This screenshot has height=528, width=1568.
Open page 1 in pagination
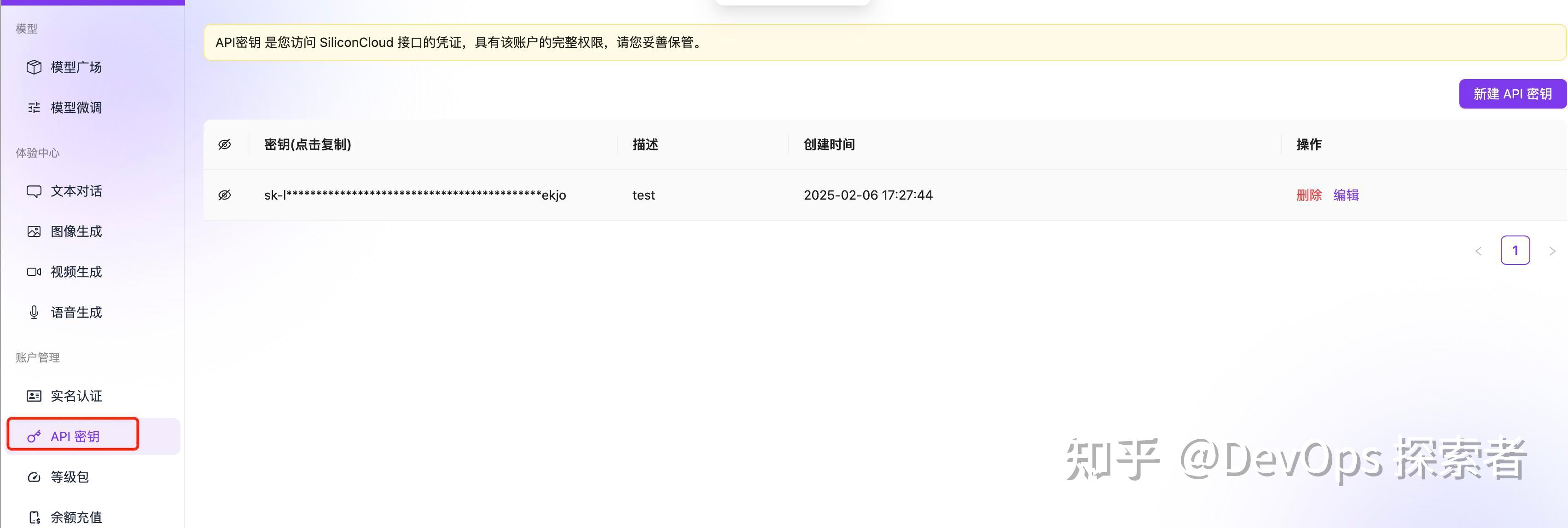coord(1515,250)
